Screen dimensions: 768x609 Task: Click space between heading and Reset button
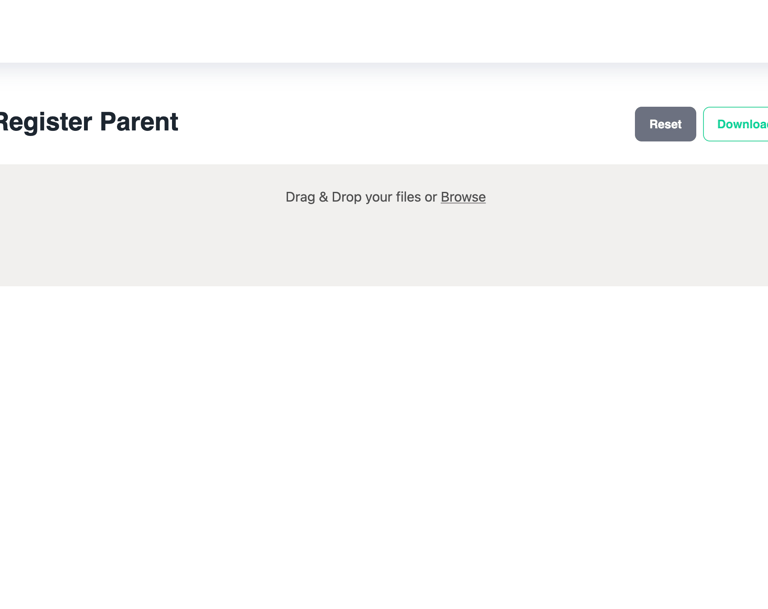[400, 123]
